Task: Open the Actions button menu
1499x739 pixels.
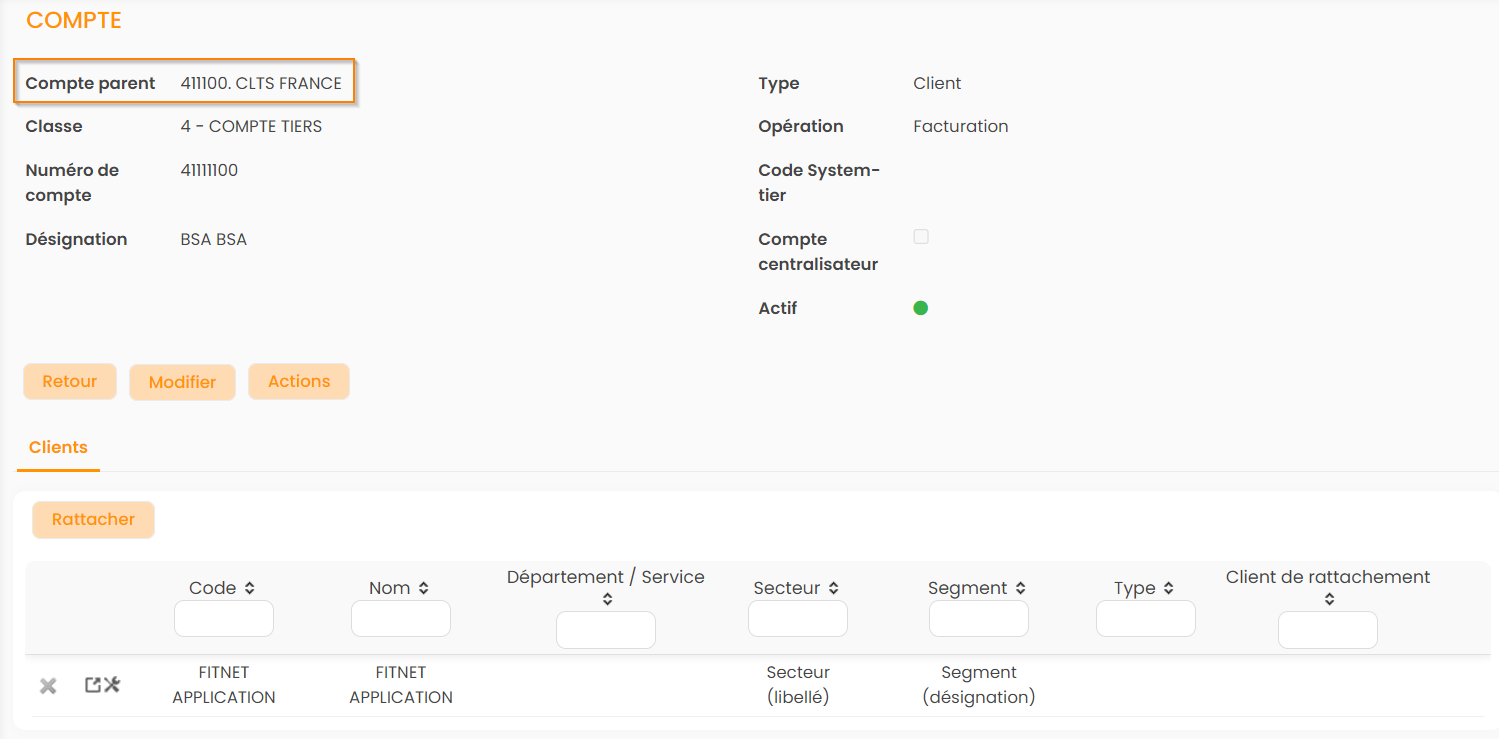Action: point(299,382)
